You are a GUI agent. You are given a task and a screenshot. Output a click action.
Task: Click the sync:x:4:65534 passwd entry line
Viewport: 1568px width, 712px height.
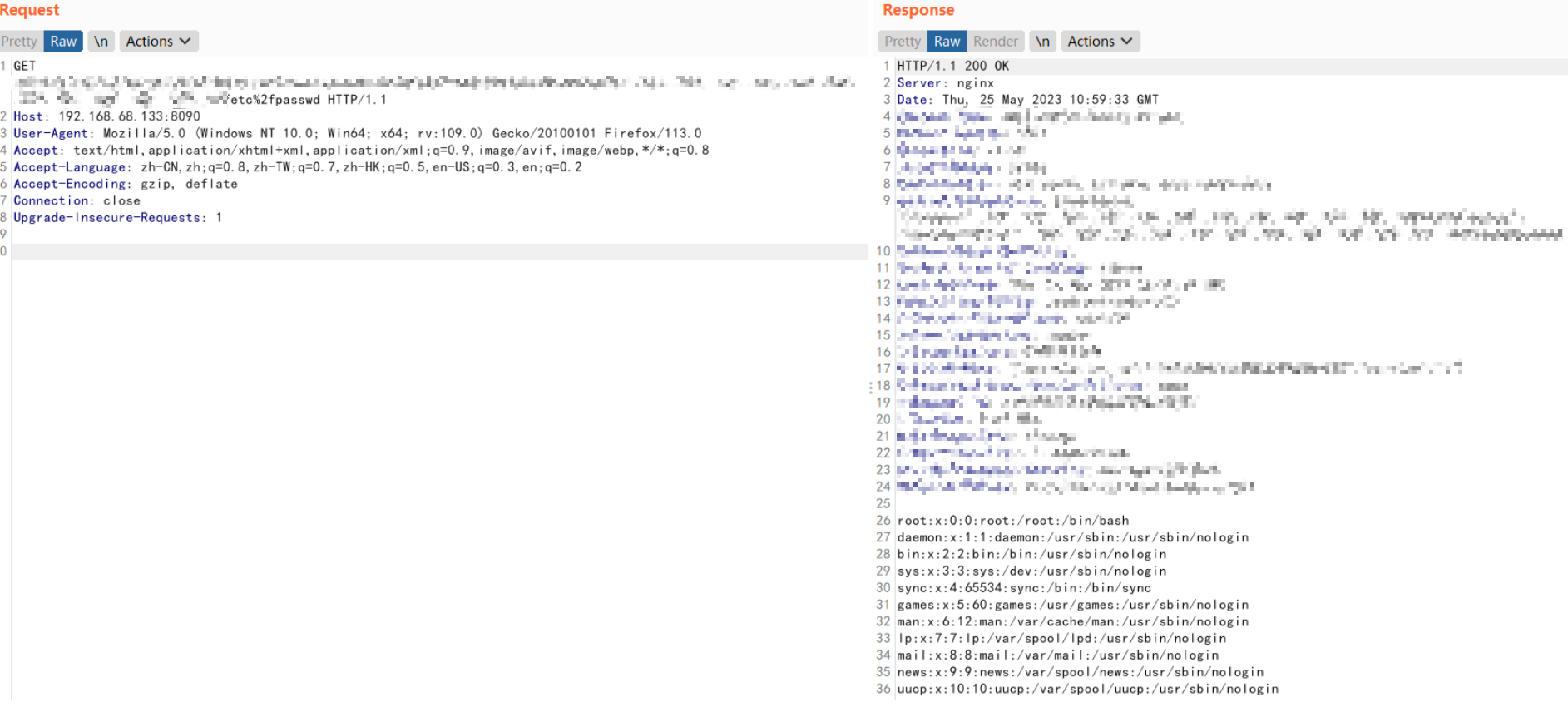[1024, 588]
